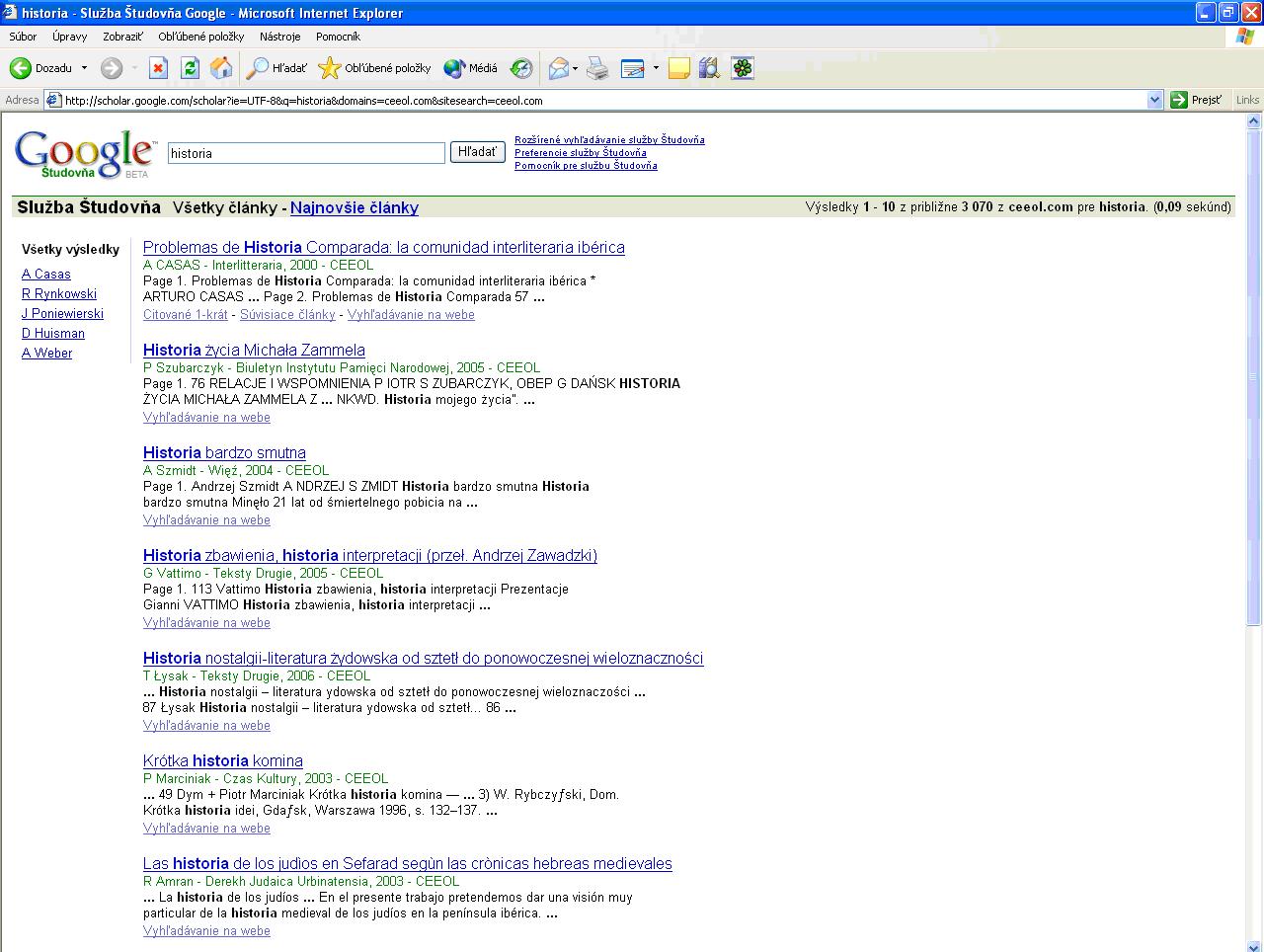Open result Las historia de los judíos
The height and width of the screenshot is (952, 1264).
point(408,864)
